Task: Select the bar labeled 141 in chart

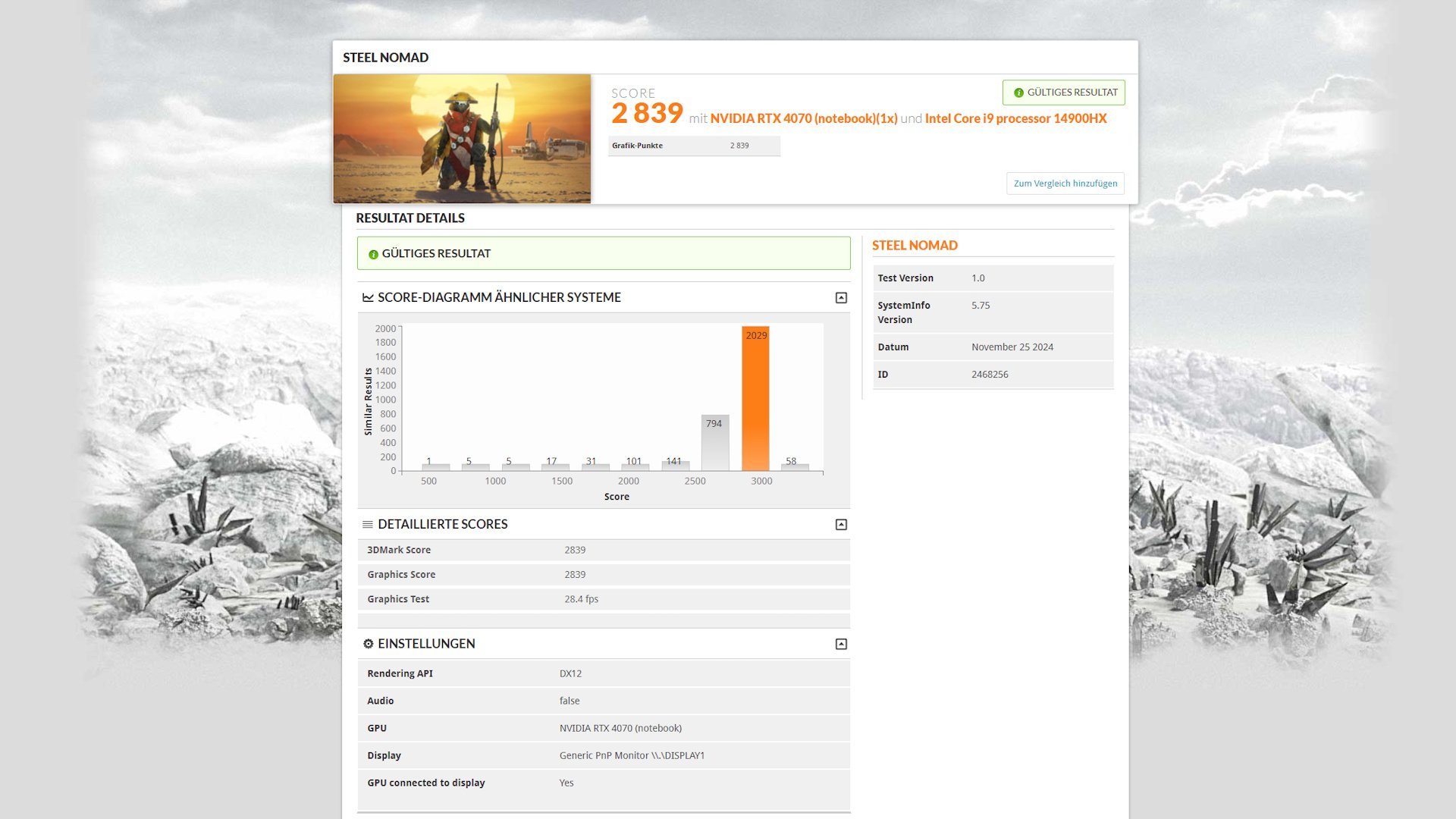Action: pyautogui.click(x=675, y=466)
